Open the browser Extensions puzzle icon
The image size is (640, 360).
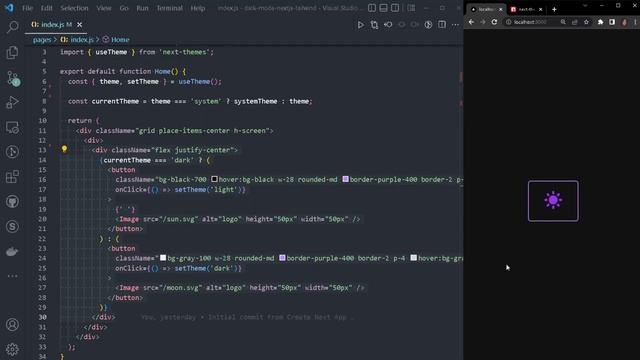(x=600, y=22)
